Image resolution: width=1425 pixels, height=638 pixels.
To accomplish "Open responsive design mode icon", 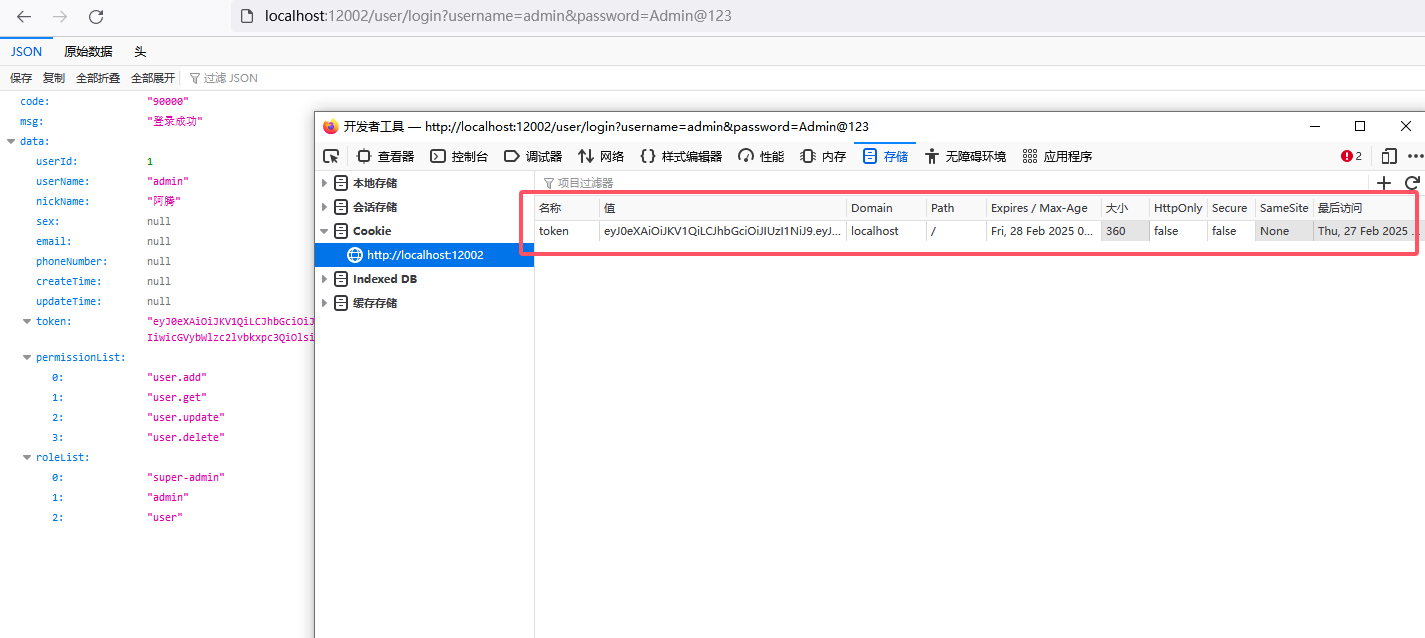I will point(1389,156).
